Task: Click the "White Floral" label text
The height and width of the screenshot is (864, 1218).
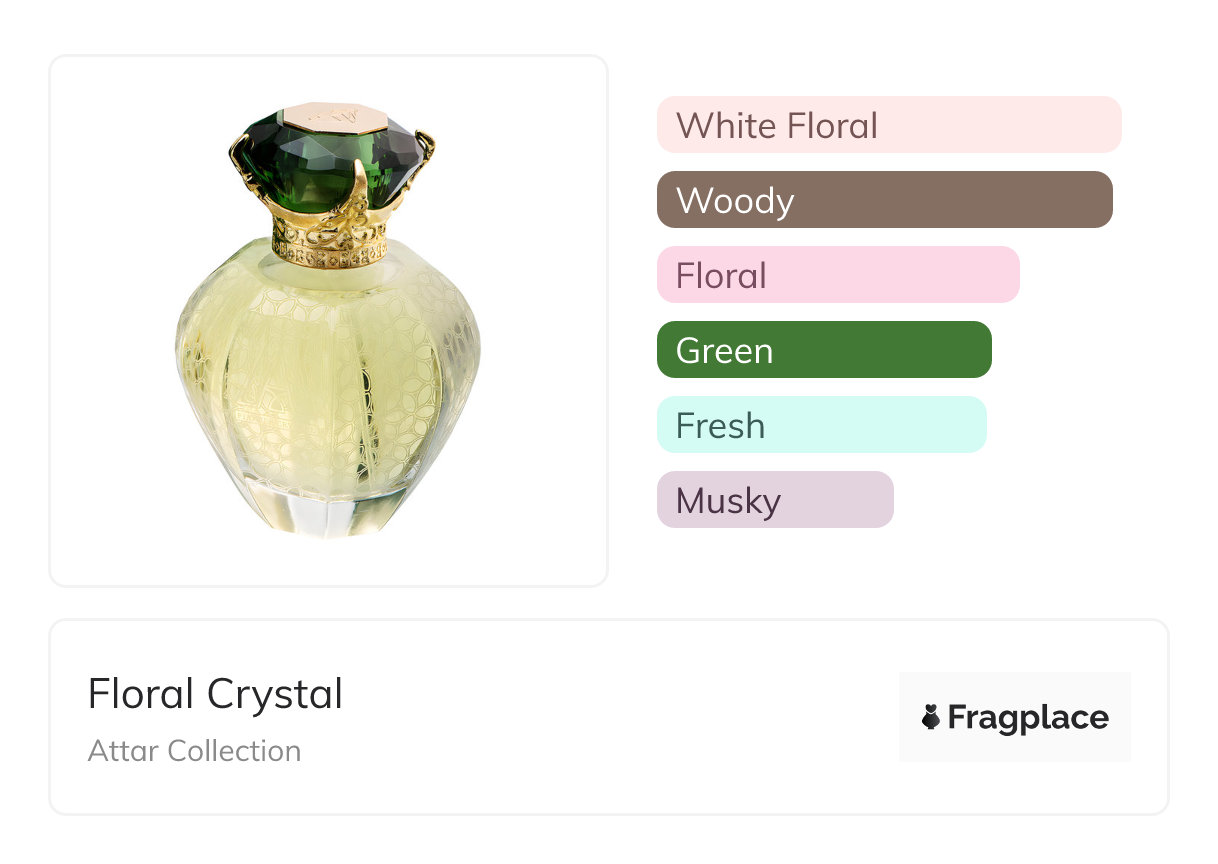Action: tap(776, 126)
